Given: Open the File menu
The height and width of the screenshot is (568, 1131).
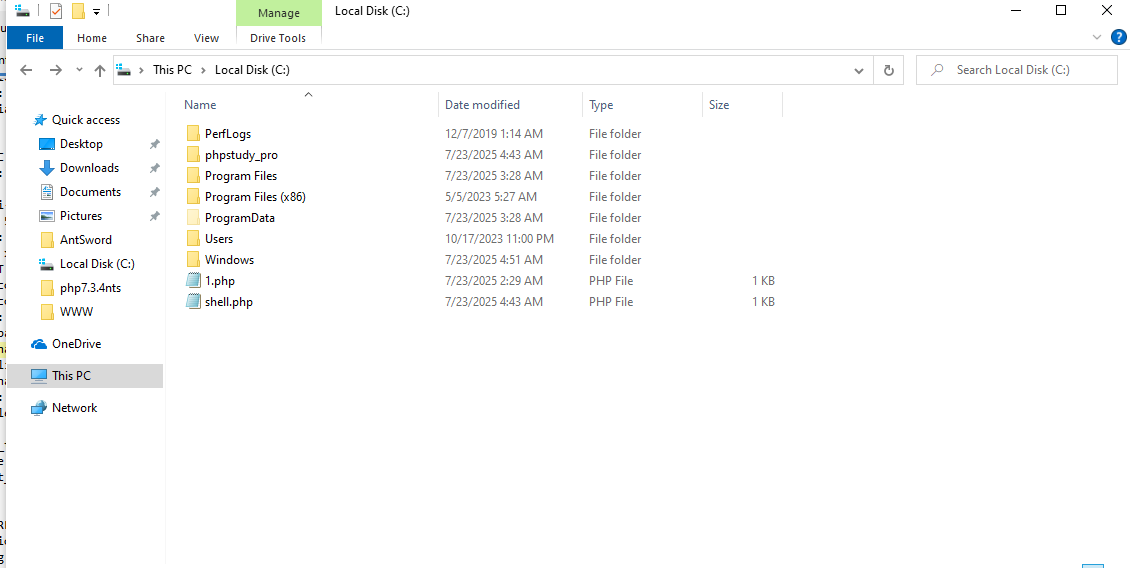Looking at the screenshot, I should click(35, 38).
